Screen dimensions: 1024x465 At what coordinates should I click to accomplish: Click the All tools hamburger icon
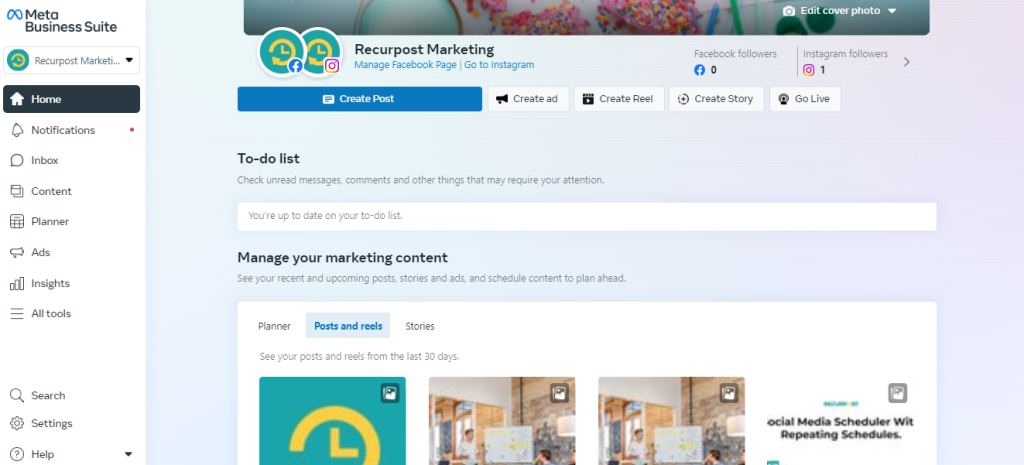click(x=18, y=313)
